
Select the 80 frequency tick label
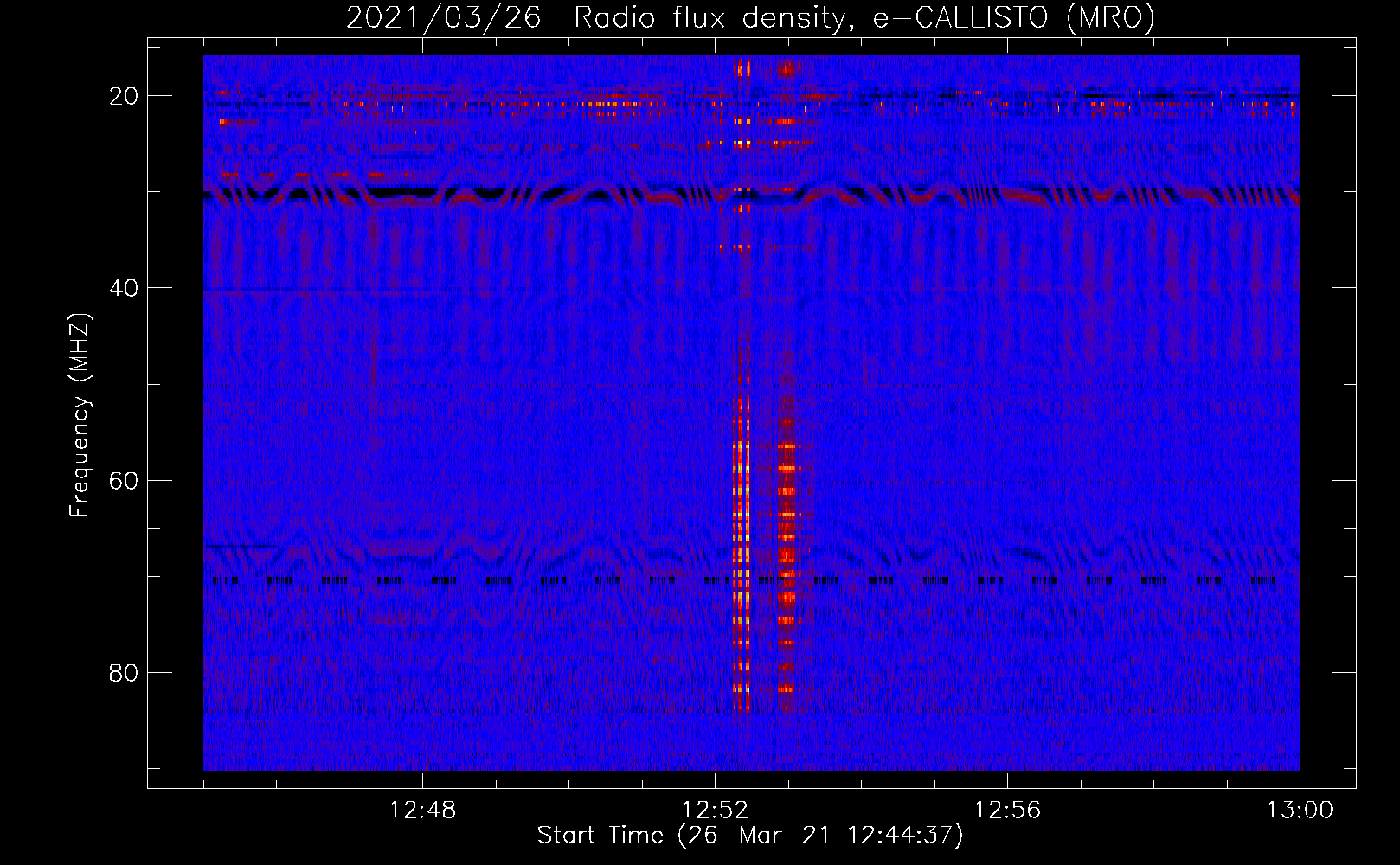click(x=124, y=673)
